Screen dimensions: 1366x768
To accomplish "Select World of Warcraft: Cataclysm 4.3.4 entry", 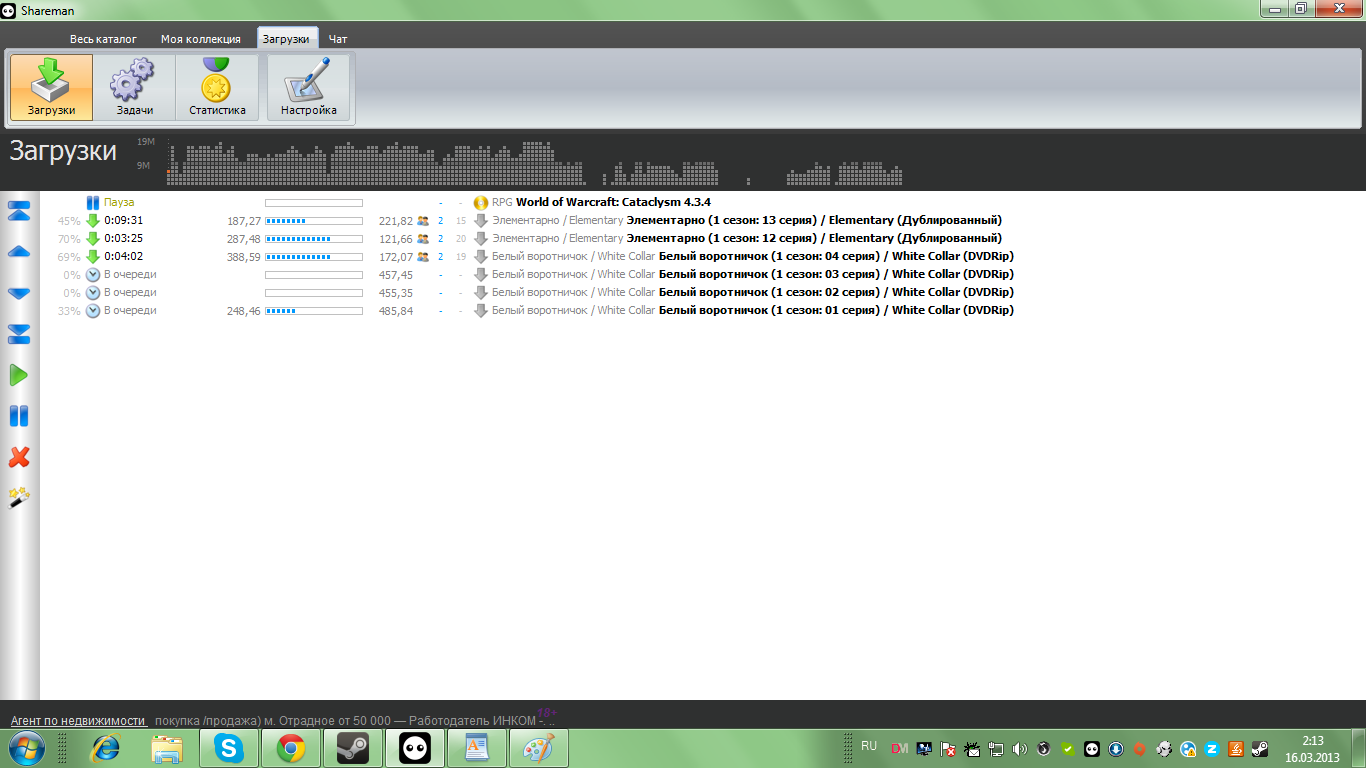I will [613, 202].
